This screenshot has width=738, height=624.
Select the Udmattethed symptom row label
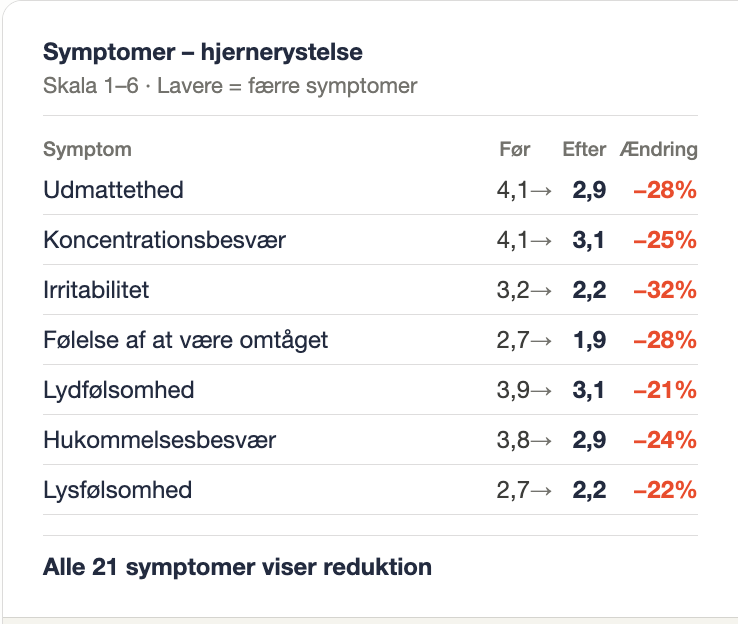(113, 190)
